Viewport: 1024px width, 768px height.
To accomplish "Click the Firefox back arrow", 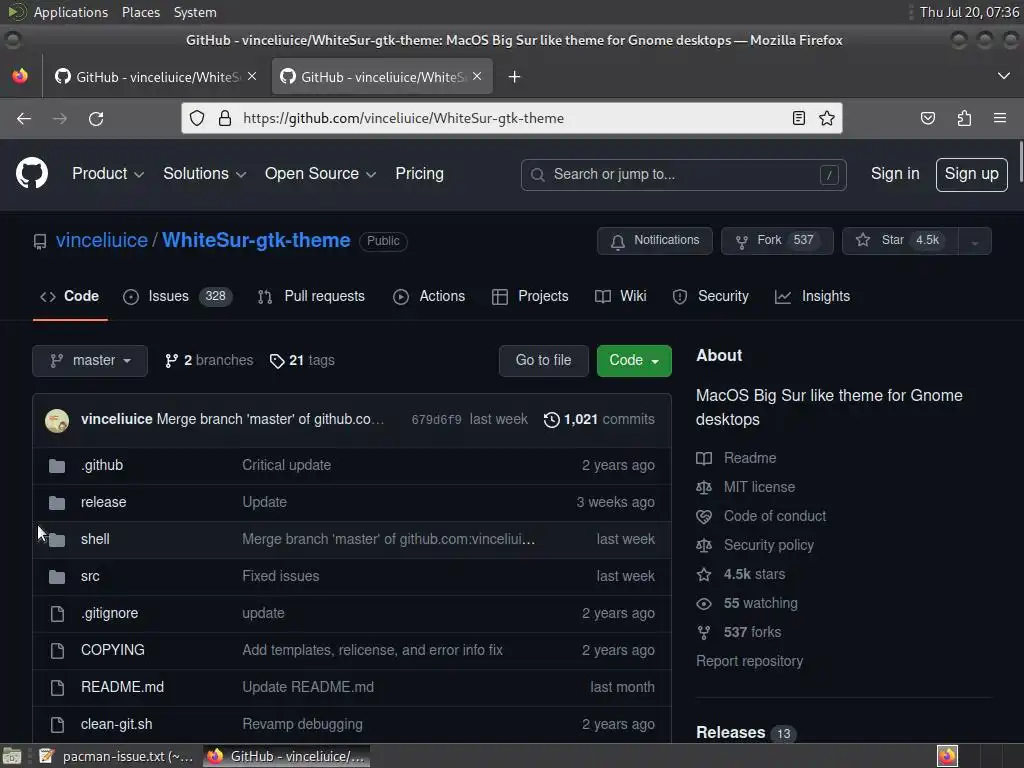I will [x=24, y=118].
